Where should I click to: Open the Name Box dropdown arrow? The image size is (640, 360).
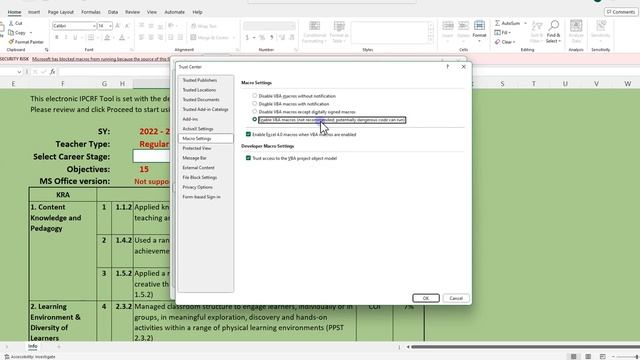[x=19, y=72]
